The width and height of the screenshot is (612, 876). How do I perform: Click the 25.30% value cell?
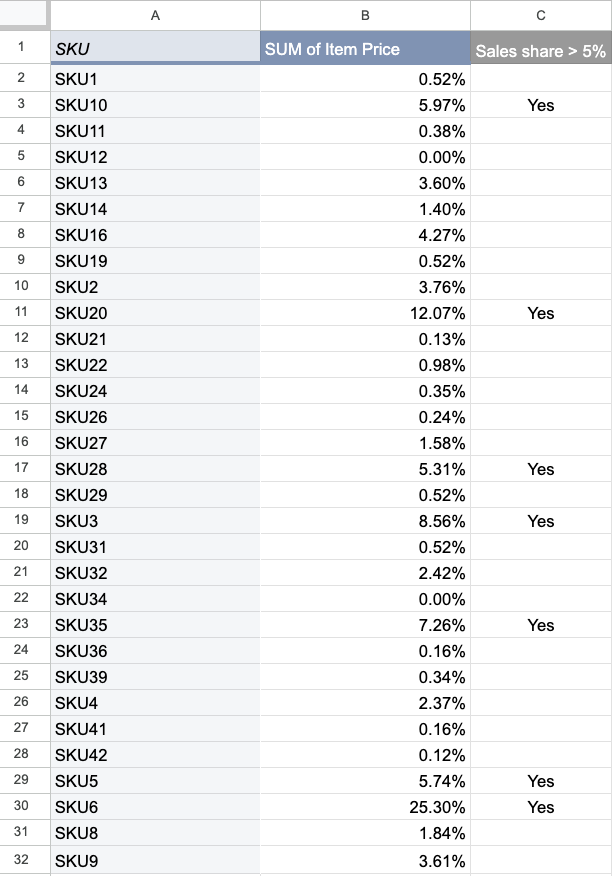(365, 807)
